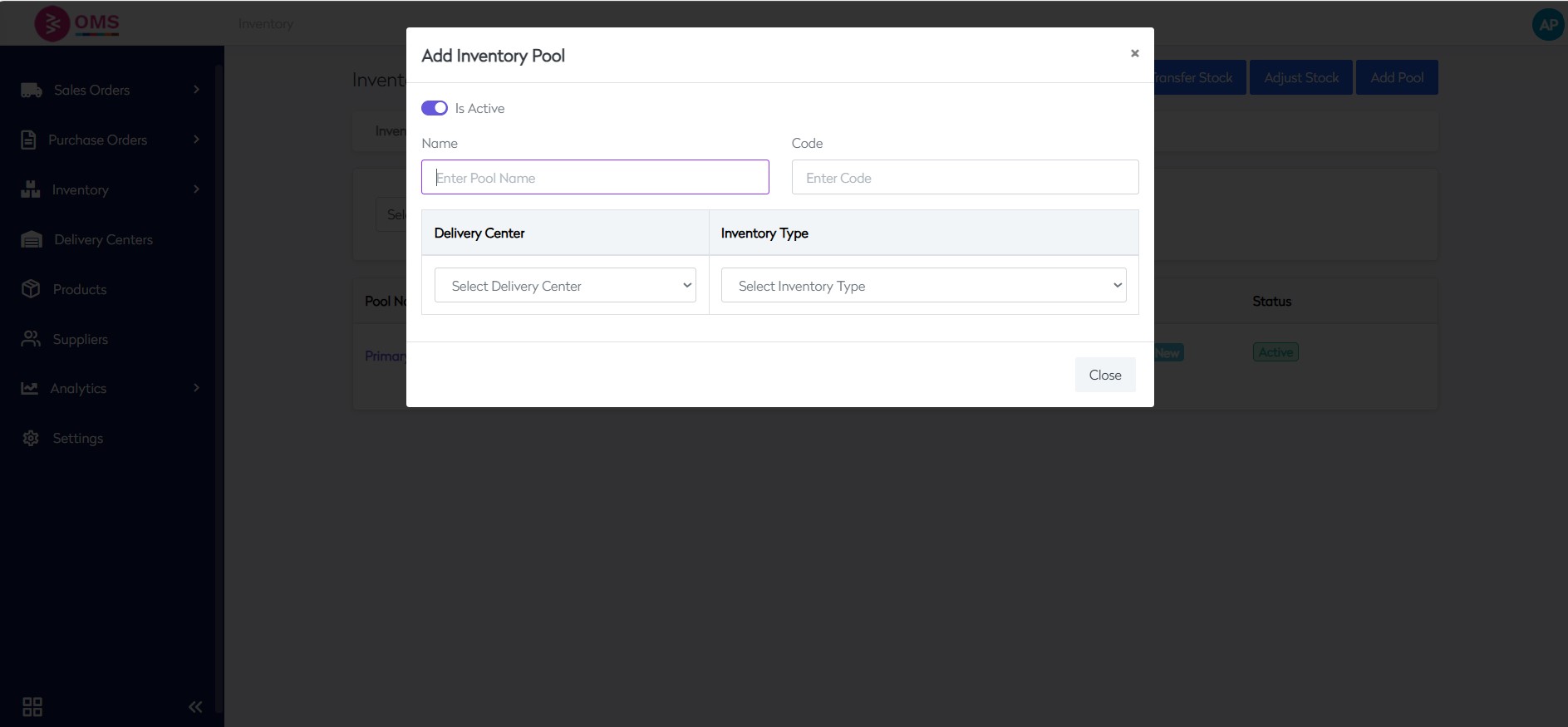Open the Select Inventory Type dropdown
The image size is (1568, 727).
(923, 285)
